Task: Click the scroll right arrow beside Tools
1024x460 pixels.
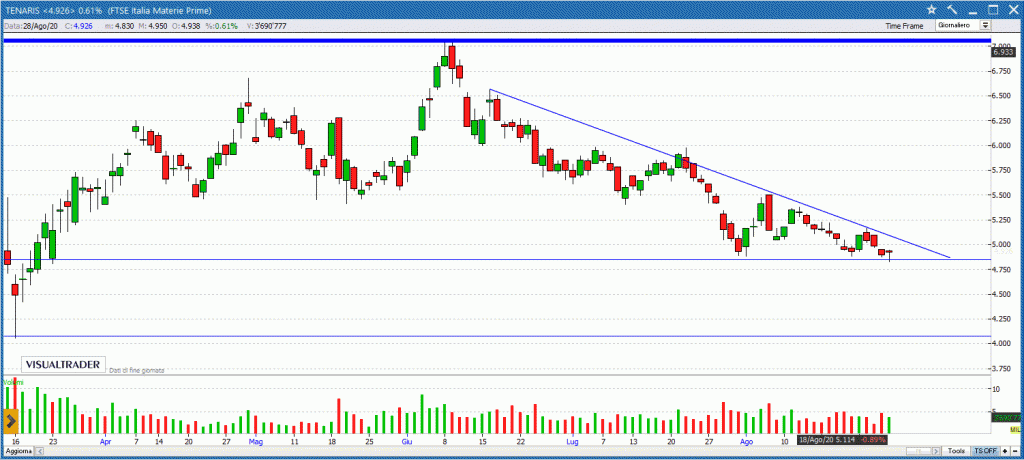Action: click(936, 452)
